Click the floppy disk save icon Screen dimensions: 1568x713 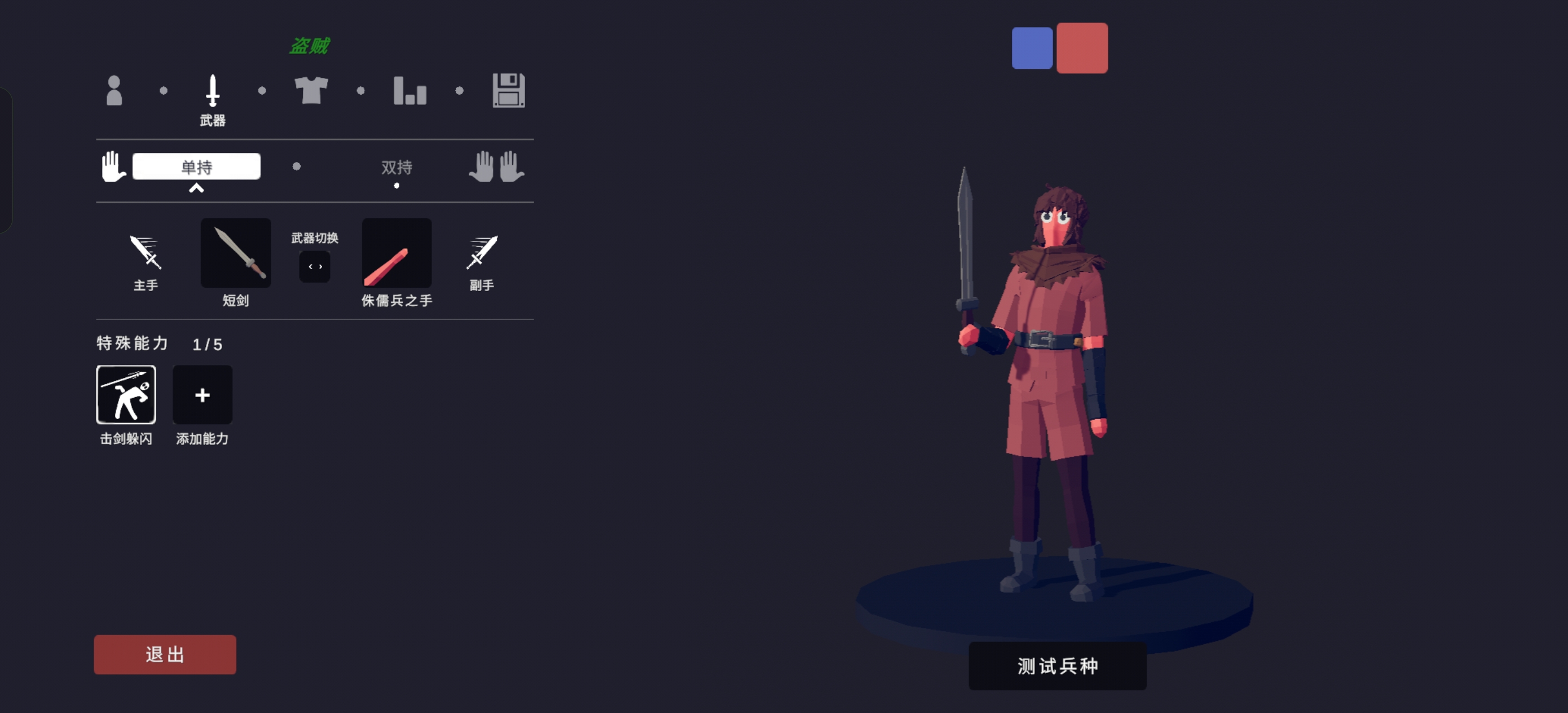pos(508,90)
